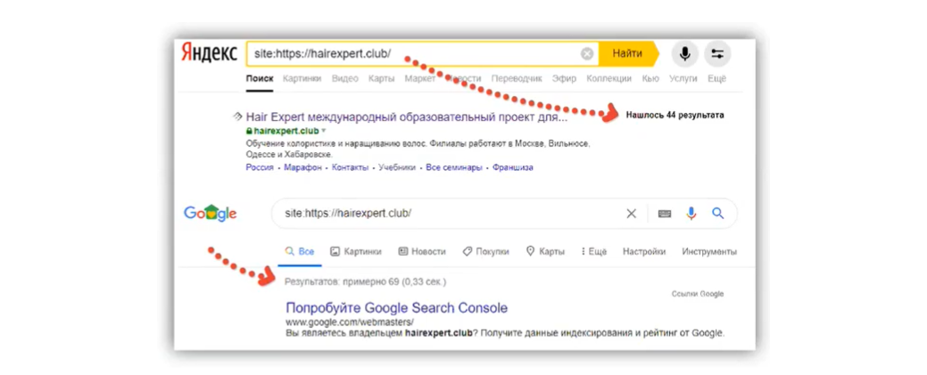
Task: Click the Google magnifier search icon
Action: (718, 214)
